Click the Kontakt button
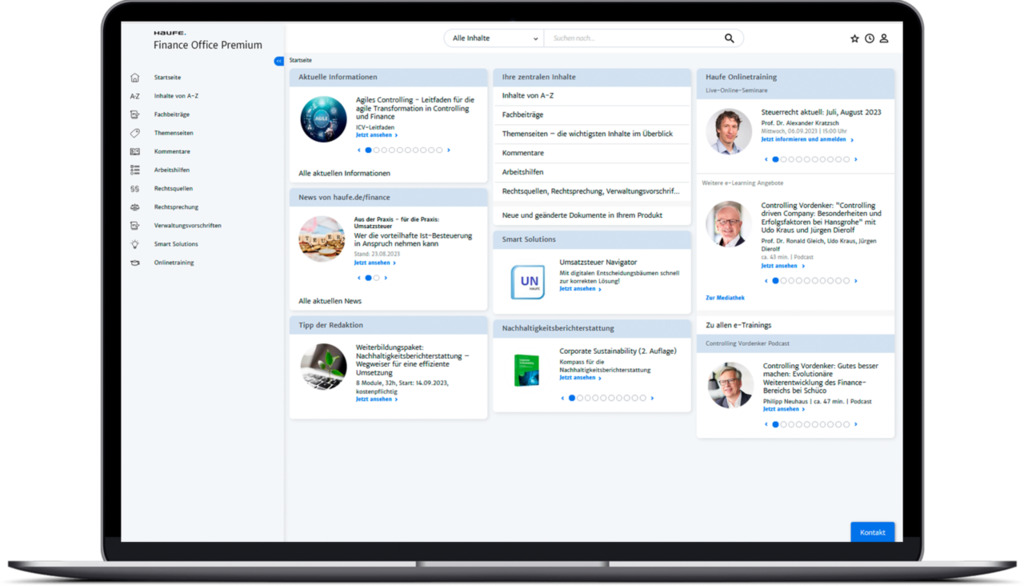The height and width of the screenshot is (586, 1024). click(872, 532)
